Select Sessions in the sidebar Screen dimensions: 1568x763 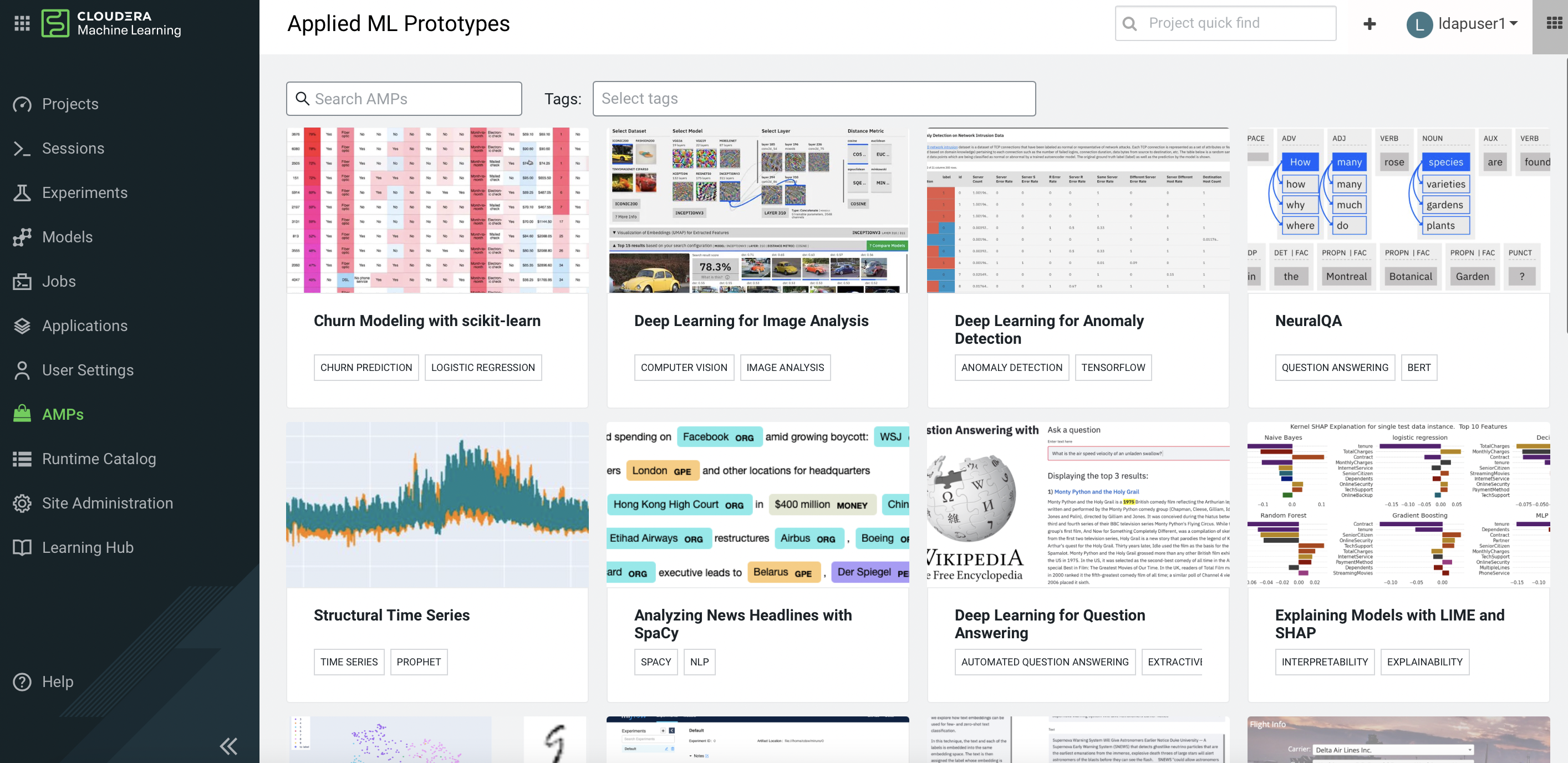point(73,149)
